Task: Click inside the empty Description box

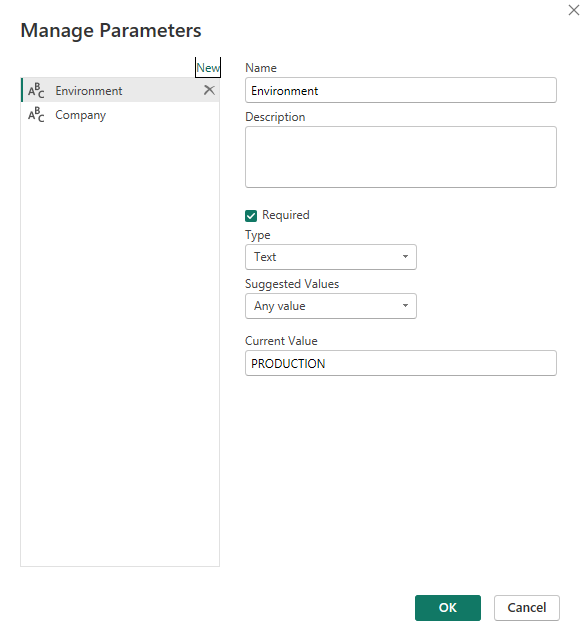Action: click(401, 157)
